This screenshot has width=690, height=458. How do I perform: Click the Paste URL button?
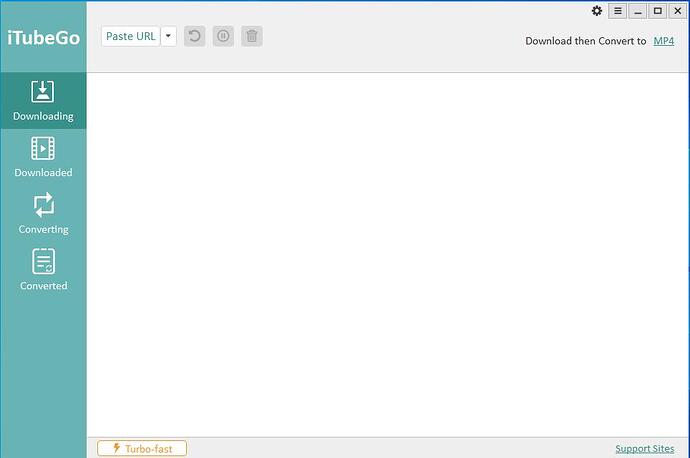click(131, 36)
